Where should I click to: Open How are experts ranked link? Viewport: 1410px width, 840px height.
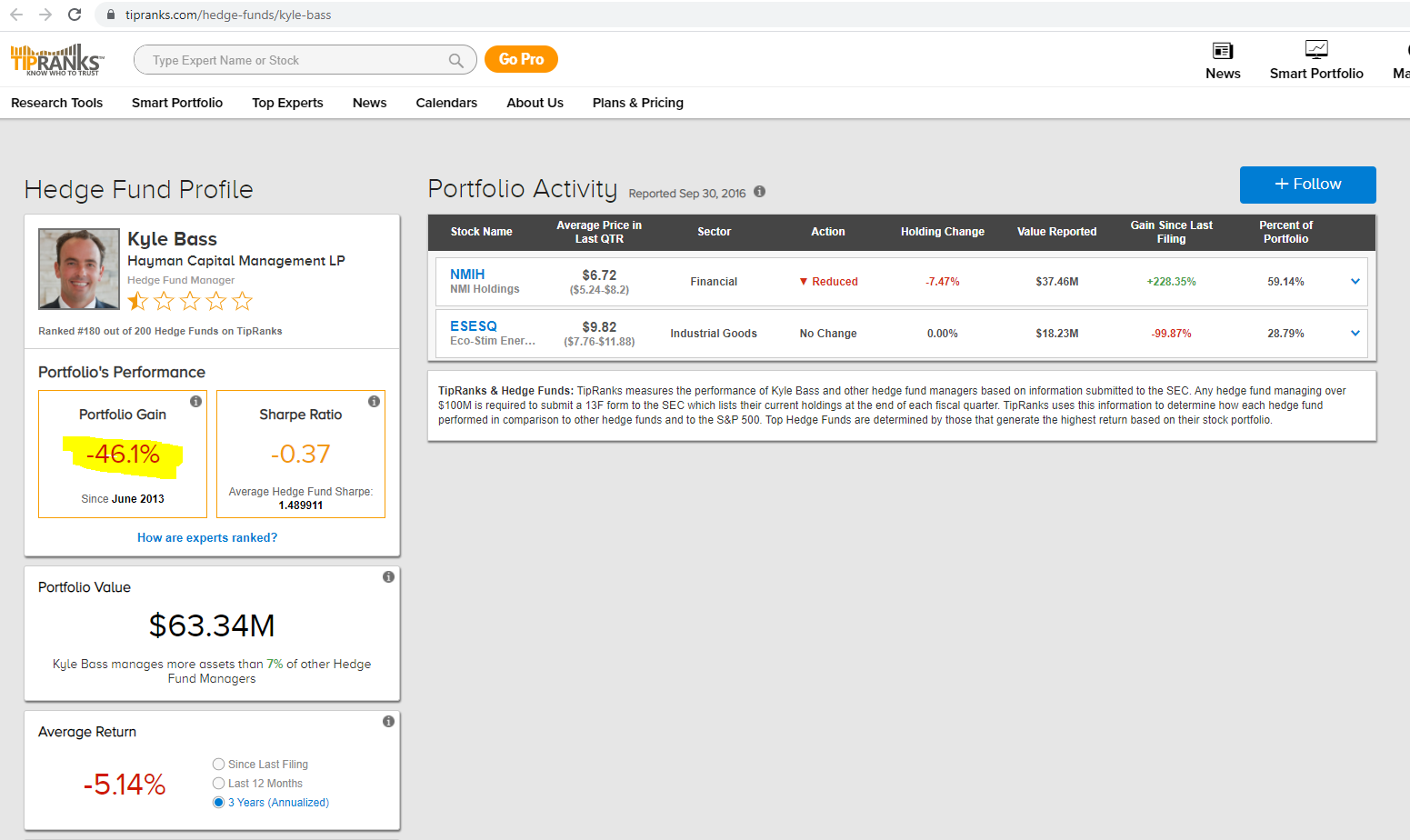click(207, 538)
